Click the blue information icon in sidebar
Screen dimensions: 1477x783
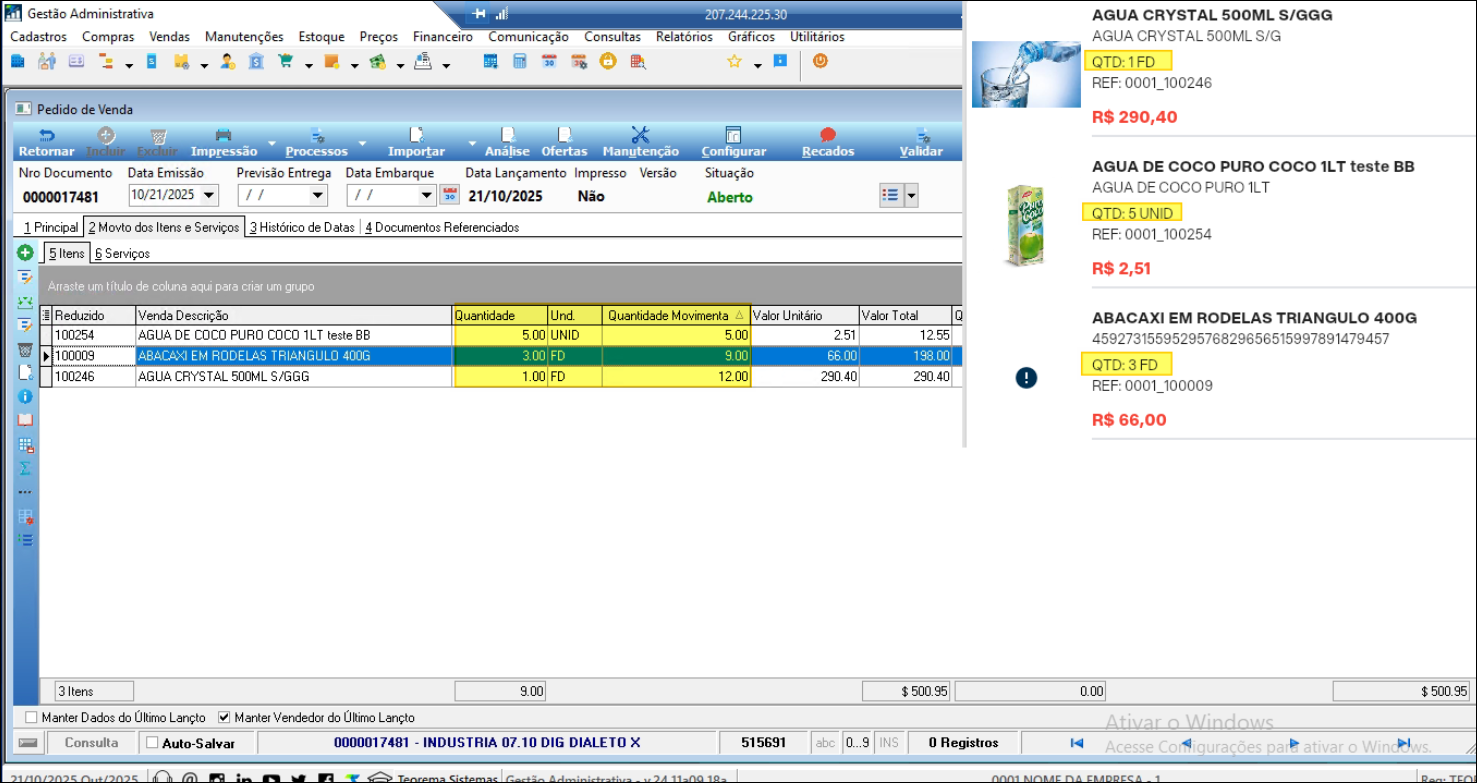coord(25,397)
